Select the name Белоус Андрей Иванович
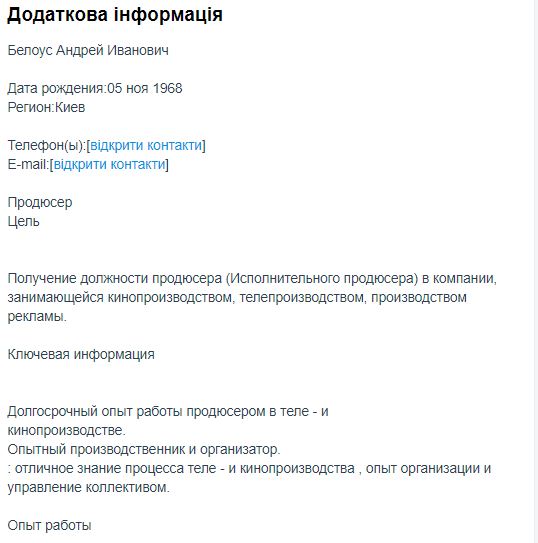 [x=88, y=50]
